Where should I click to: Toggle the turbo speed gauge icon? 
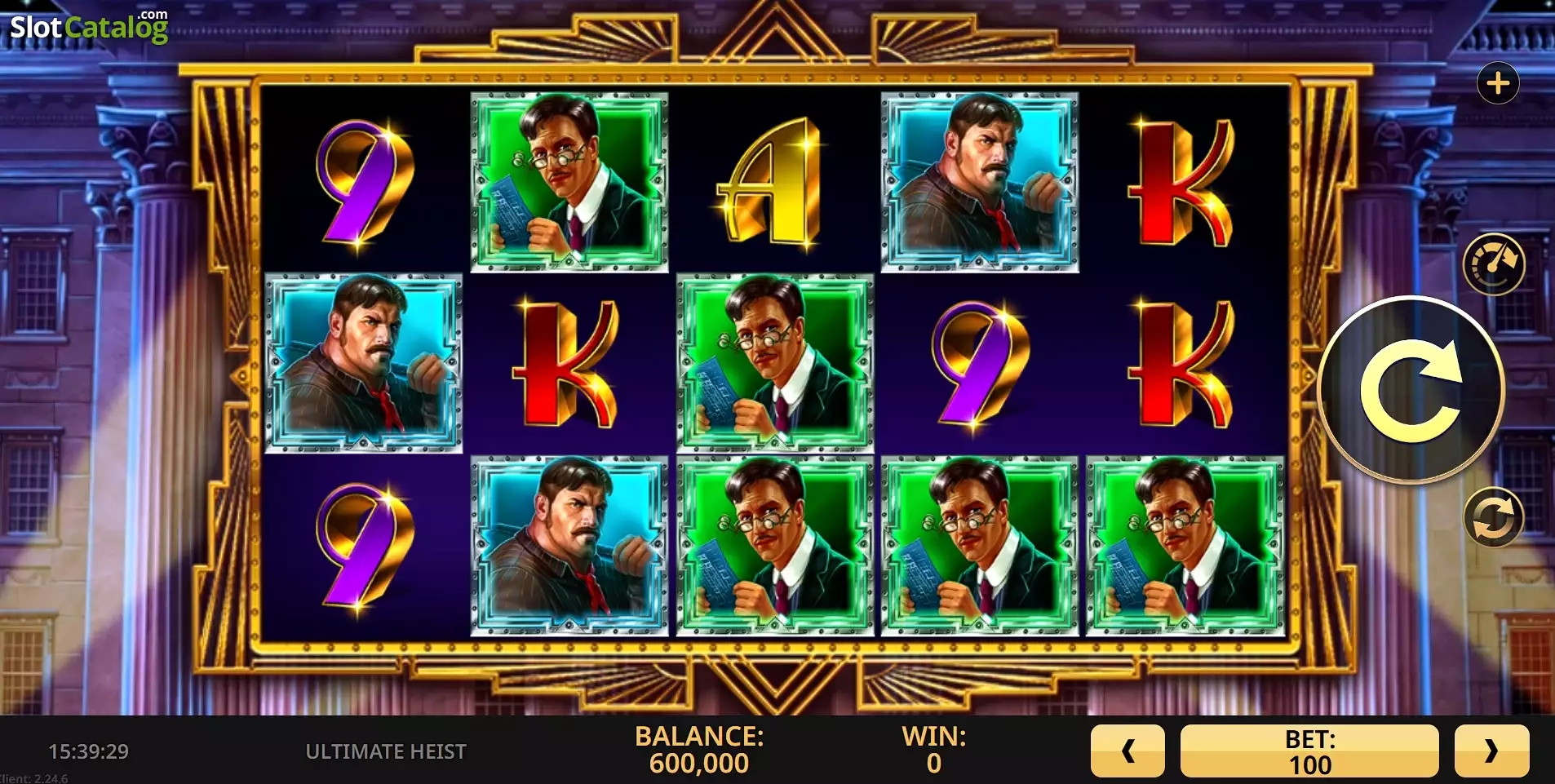(x=1494, y=265)
